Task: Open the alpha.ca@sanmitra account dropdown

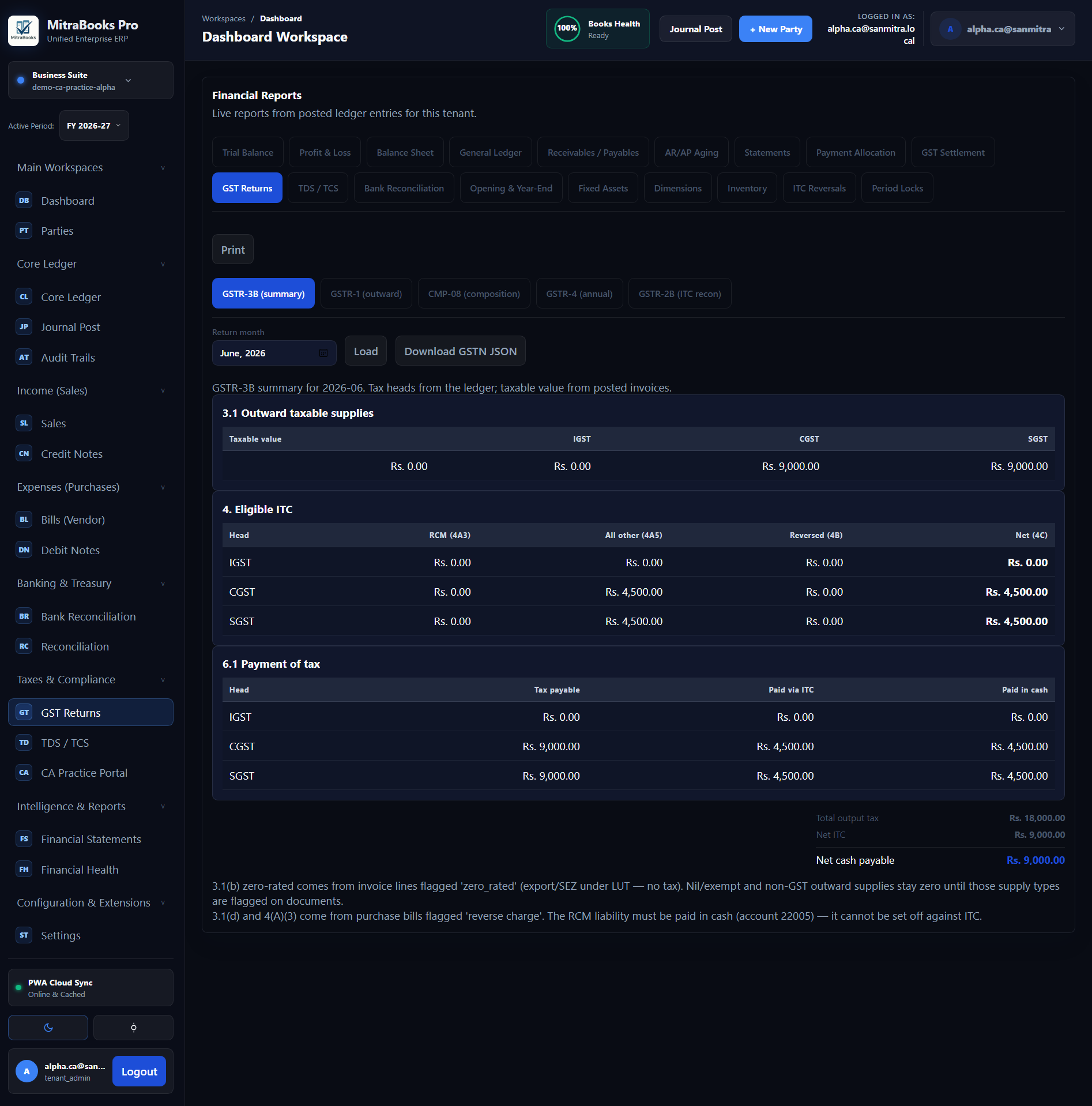Action: coord(1003,29)
